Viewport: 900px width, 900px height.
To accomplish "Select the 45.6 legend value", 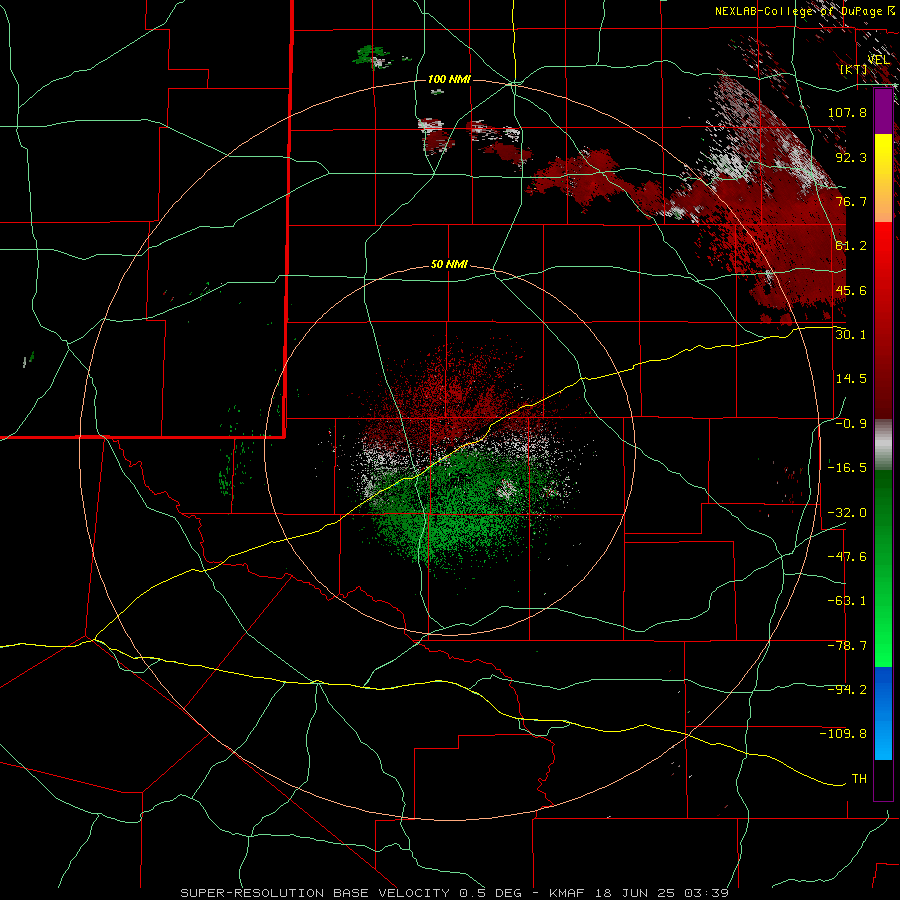I will [851, 290].
